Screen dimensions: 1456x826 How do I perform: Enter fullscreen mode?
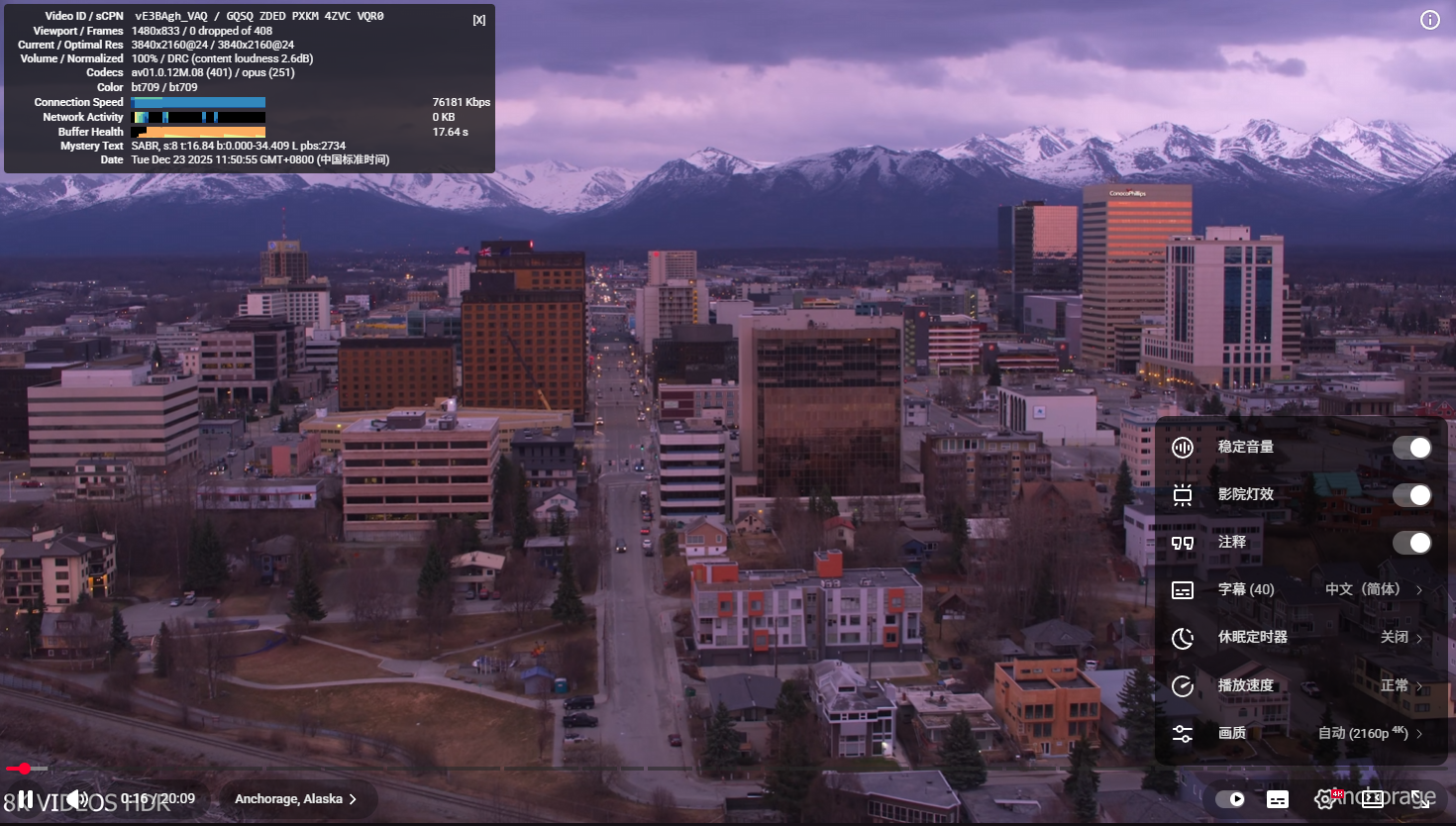tap(1421, 798)
